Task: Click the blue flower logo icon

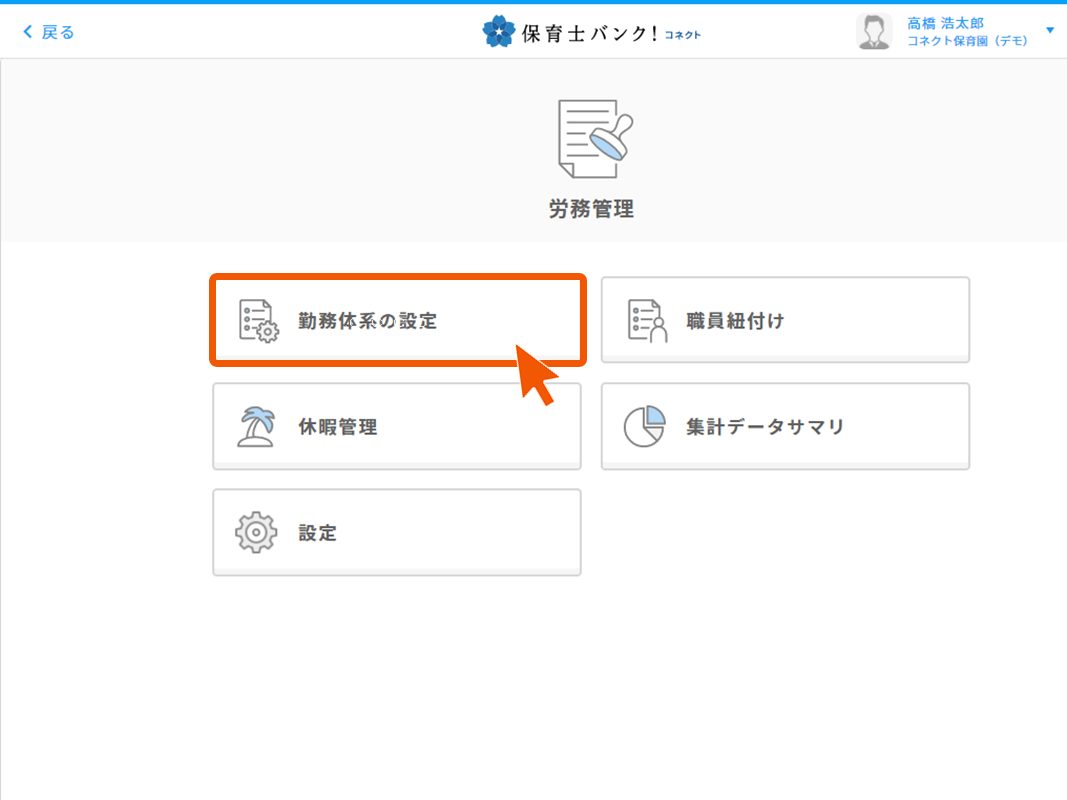Action: click(x=499, y=32)
